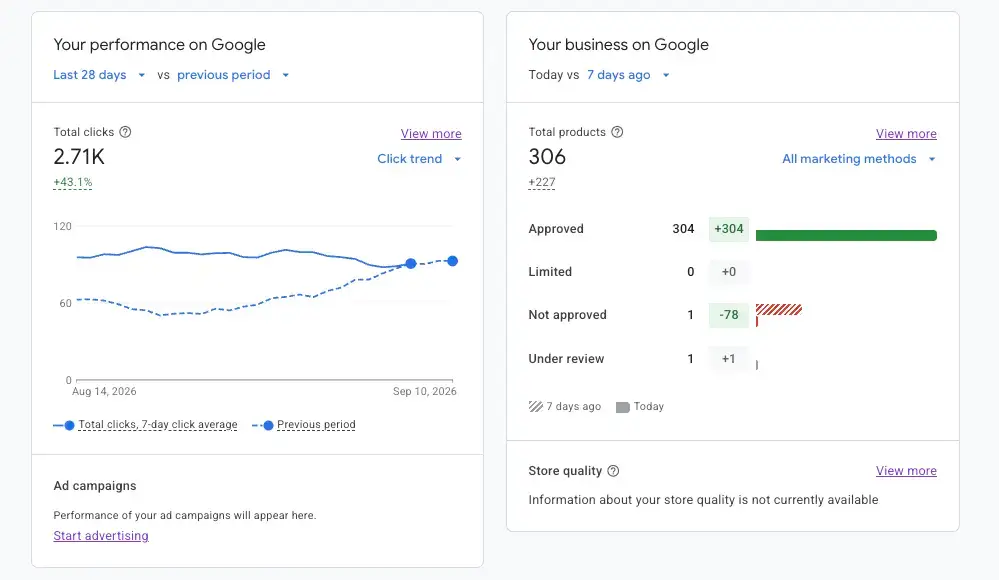Image resolution: width=999 pixels, height=580 pixels.
Task: Click the +43.1% change value
Action: [x=73, y=182]
